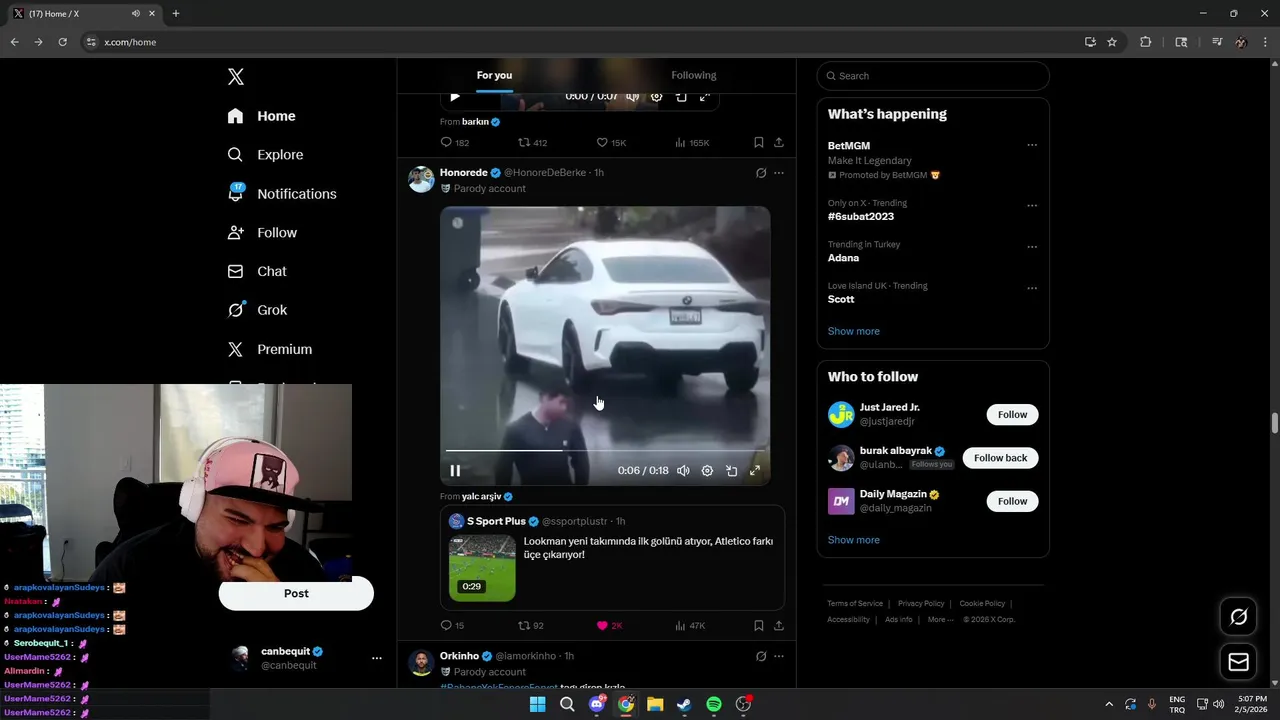
Task: Open Explore in the left navigation
Action: point(265,155)
